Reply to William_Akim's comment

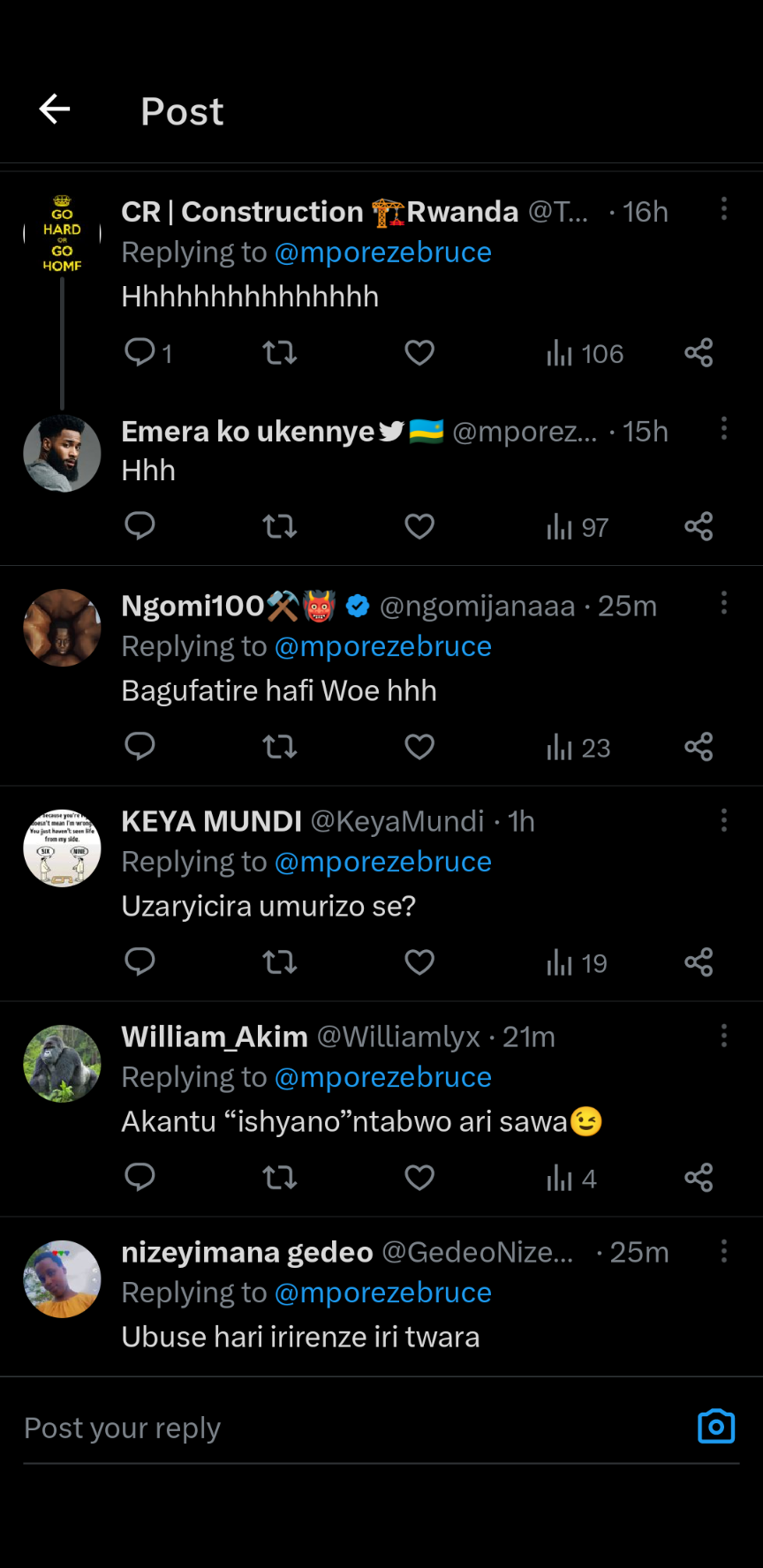(140, 1178)
